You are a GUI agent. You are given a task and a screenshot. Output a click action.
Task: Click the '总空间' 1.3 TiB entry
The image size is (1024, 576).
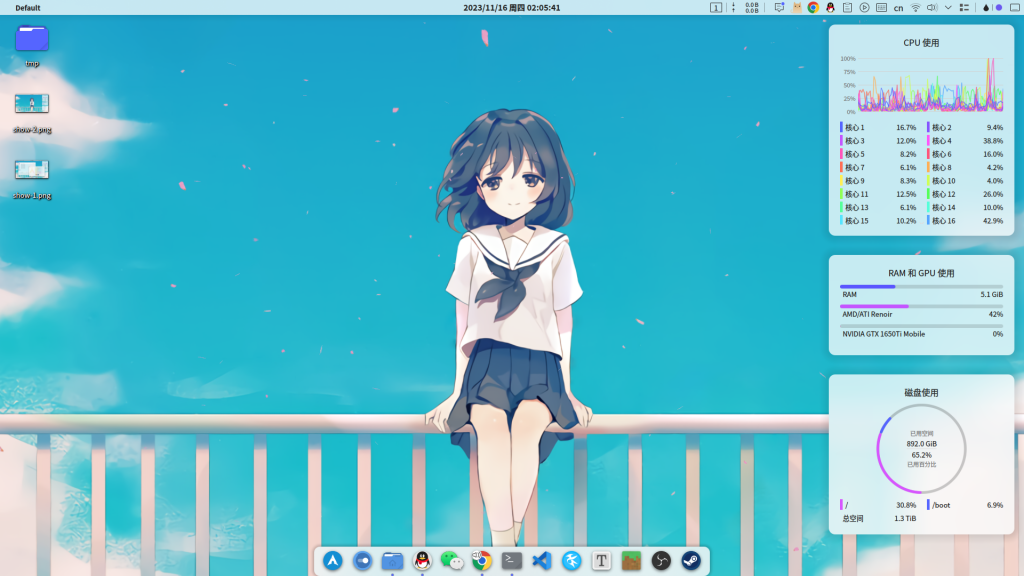tap(878, 519)
